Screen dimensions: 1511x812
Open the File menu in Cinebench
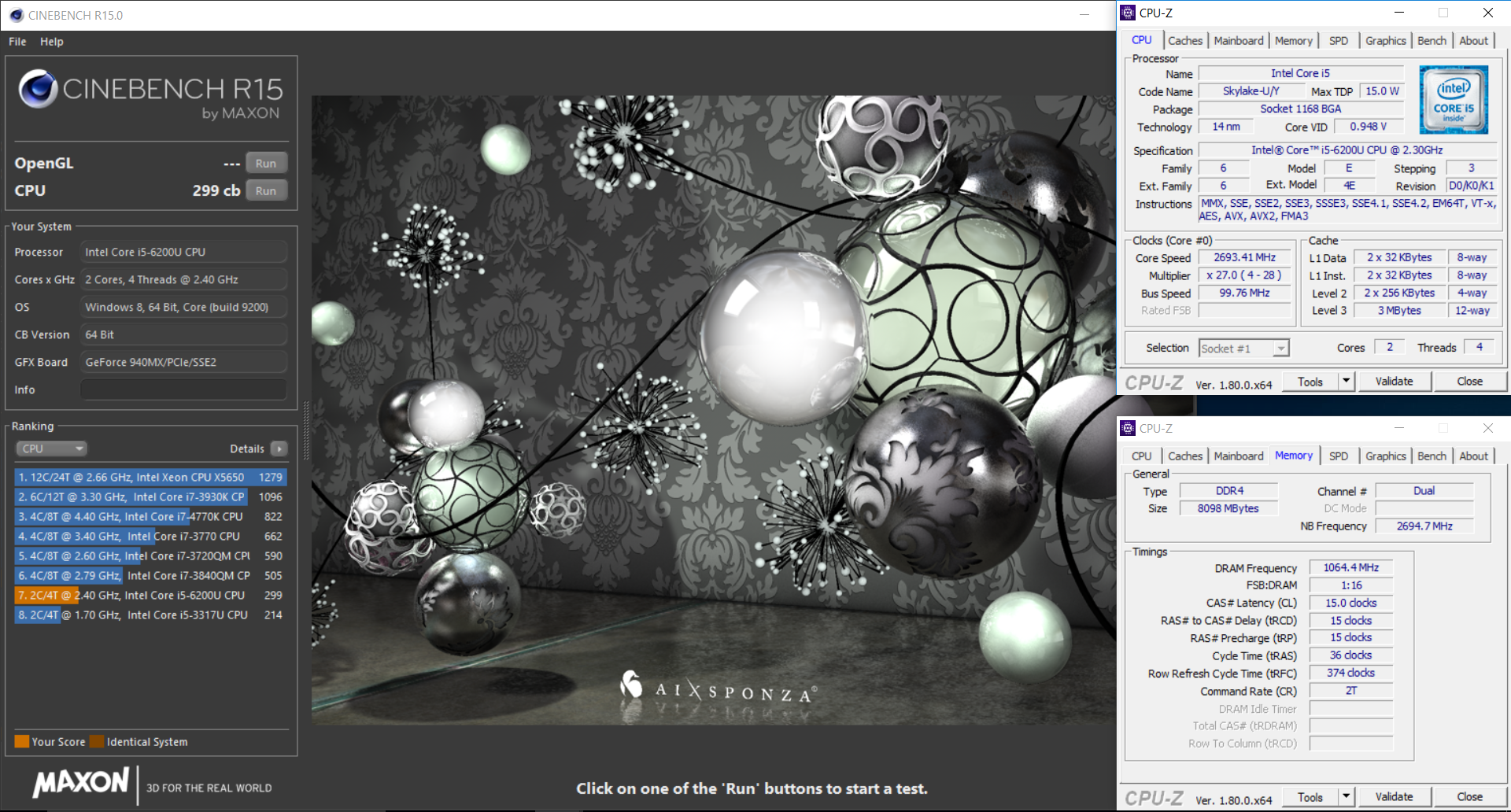(17, 42)
